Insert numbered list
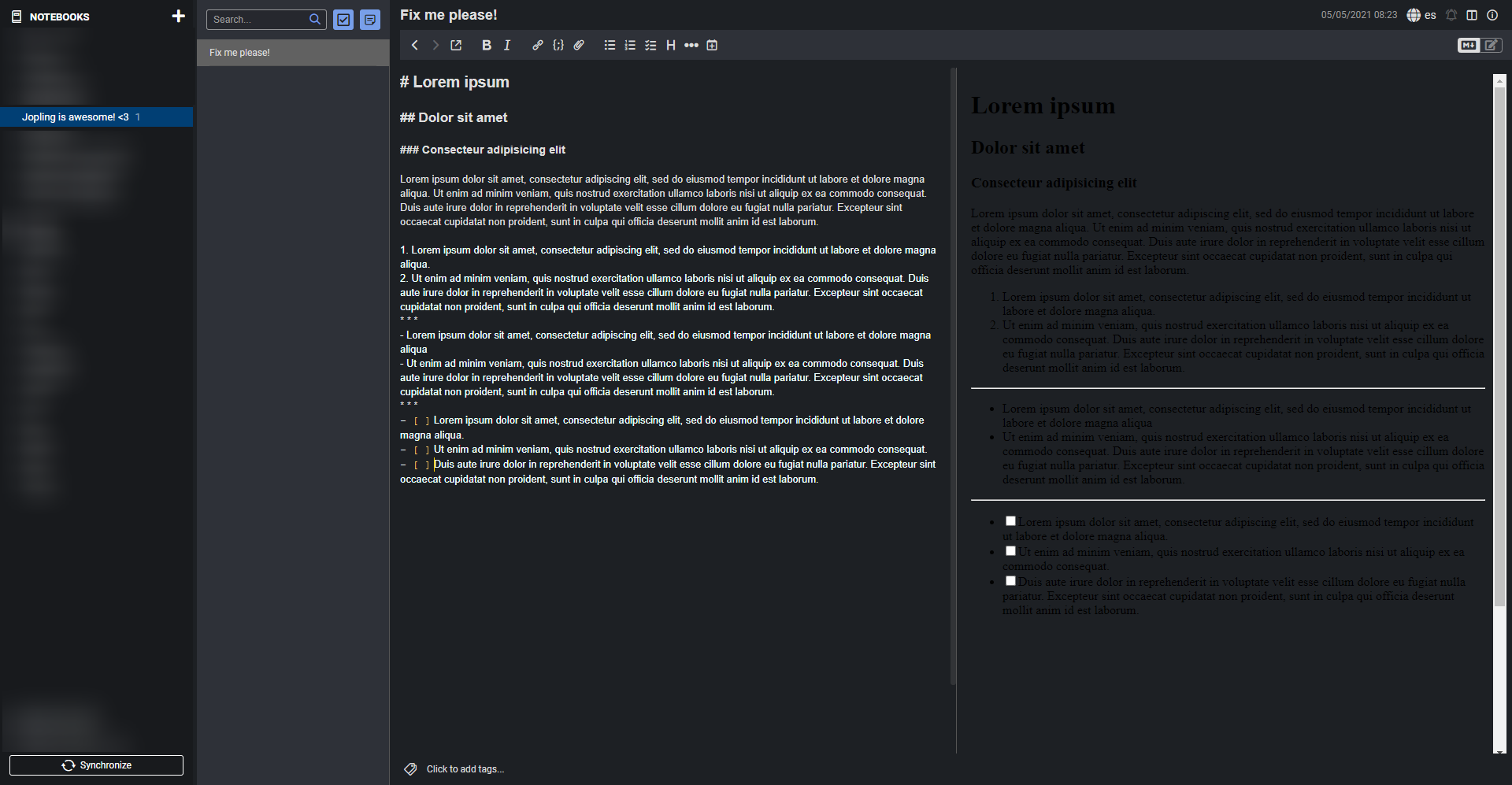The image size is (1512, 785). 630,45
